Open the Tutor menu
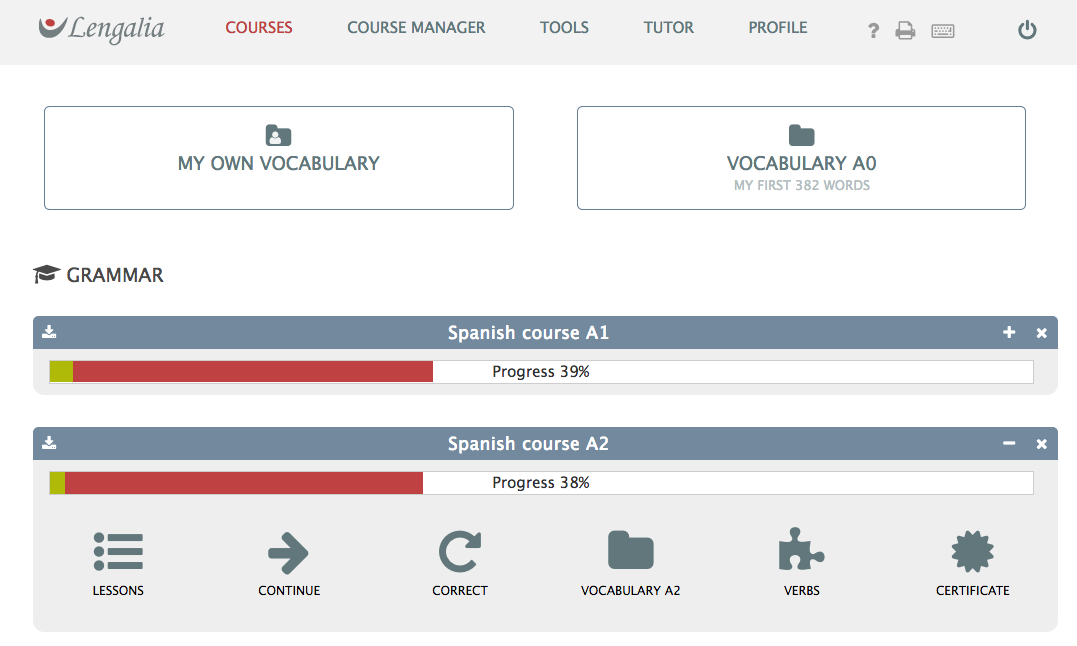 (668, 27)
